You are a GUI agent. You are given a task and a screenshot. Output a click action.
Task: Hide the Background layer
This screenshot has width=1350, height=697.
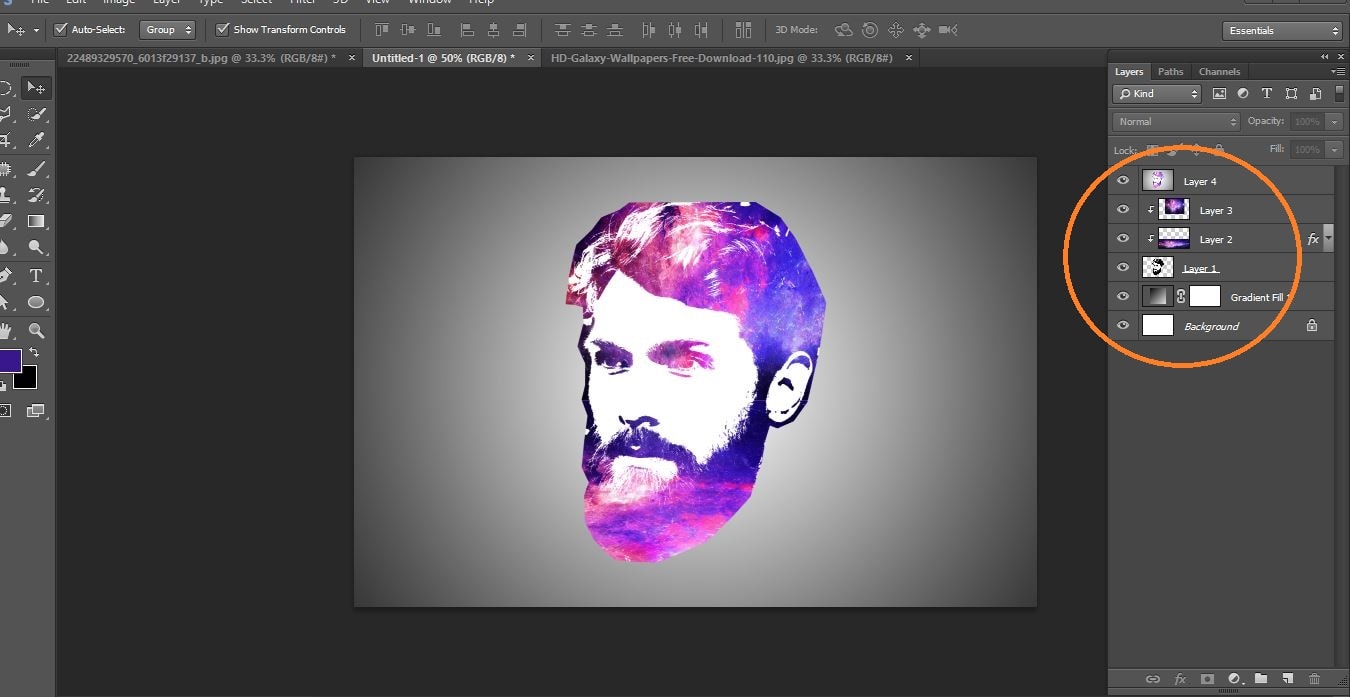tap(1123, 325)
